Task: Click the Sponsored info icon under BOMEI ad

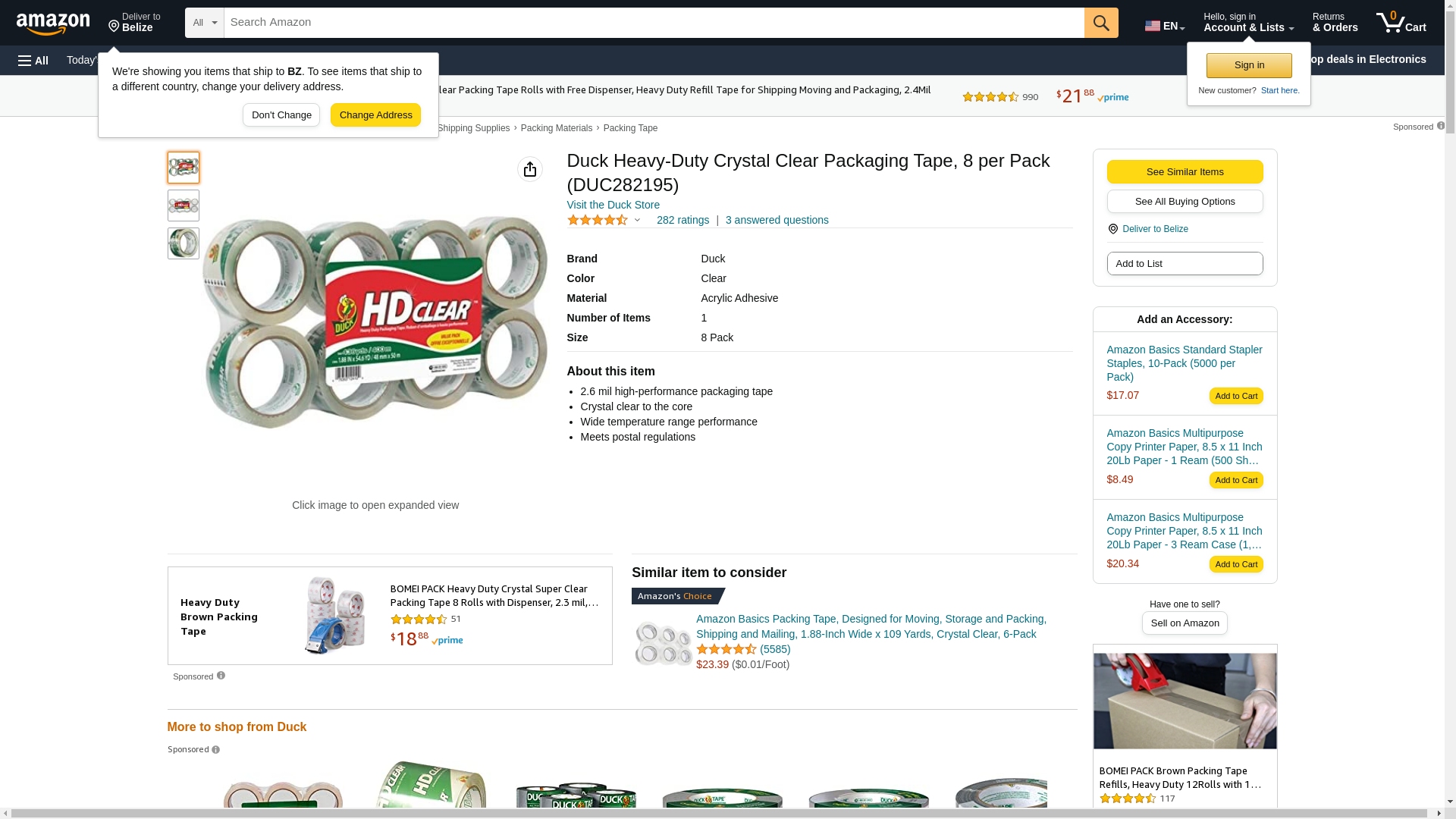Action: 221,676
